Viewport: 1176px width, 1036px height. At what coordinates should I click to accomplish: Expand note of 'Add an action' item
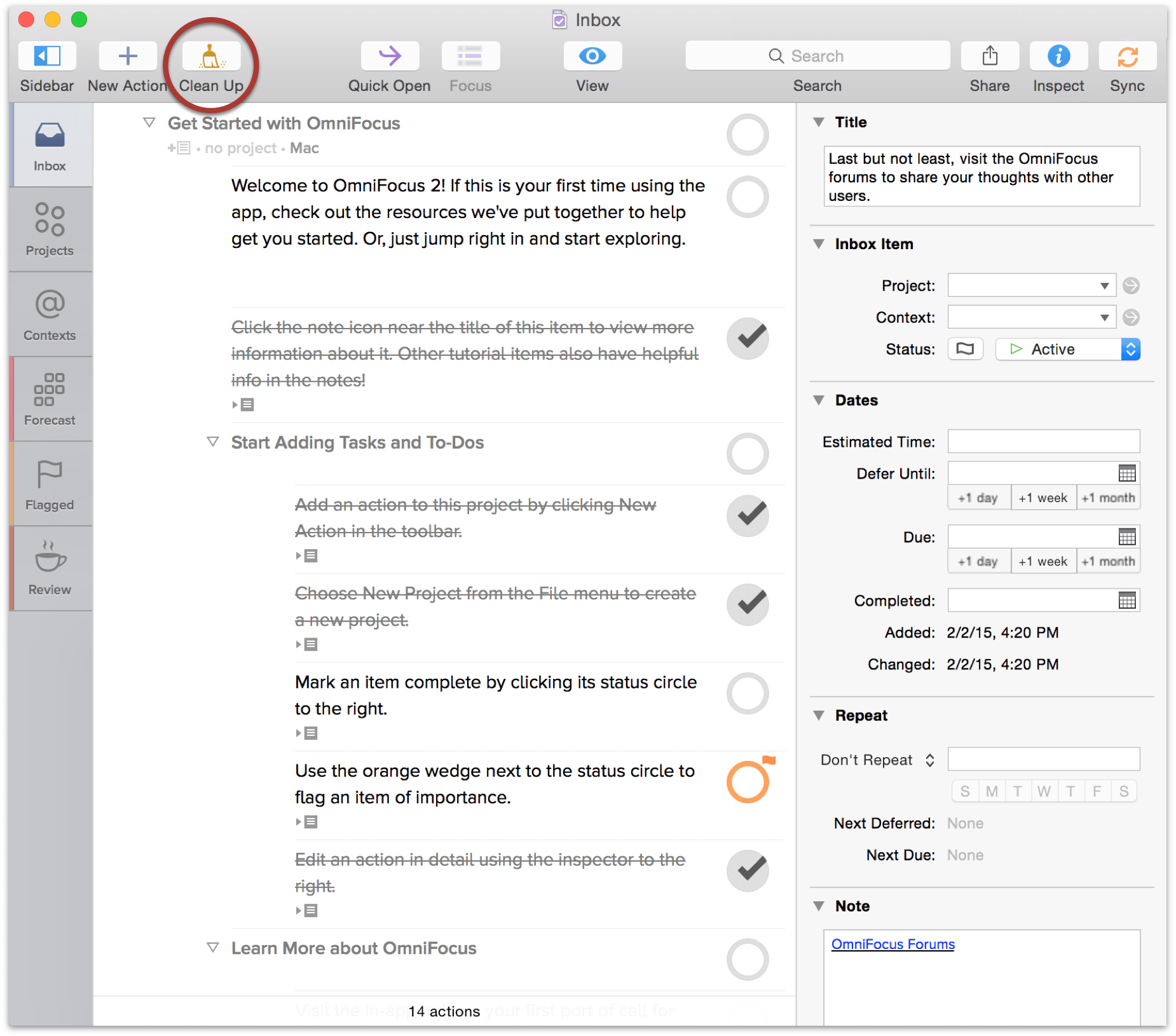click(x=307, y=555)
